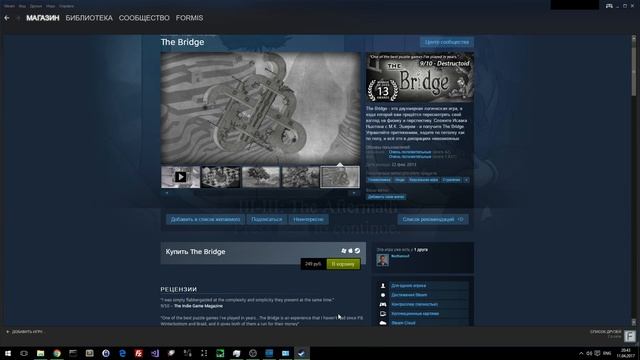640x360 pixels.
Task: Click Добавить игру at bottom left
Action: [x=27, y=332]
